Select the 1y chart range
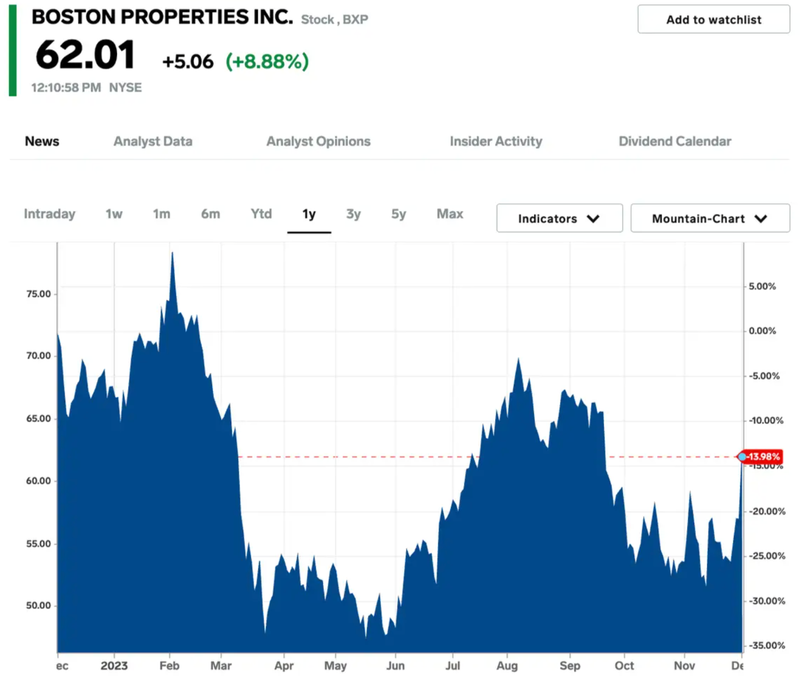The width and height of the screenshot is (800, 676). point(309,214)
